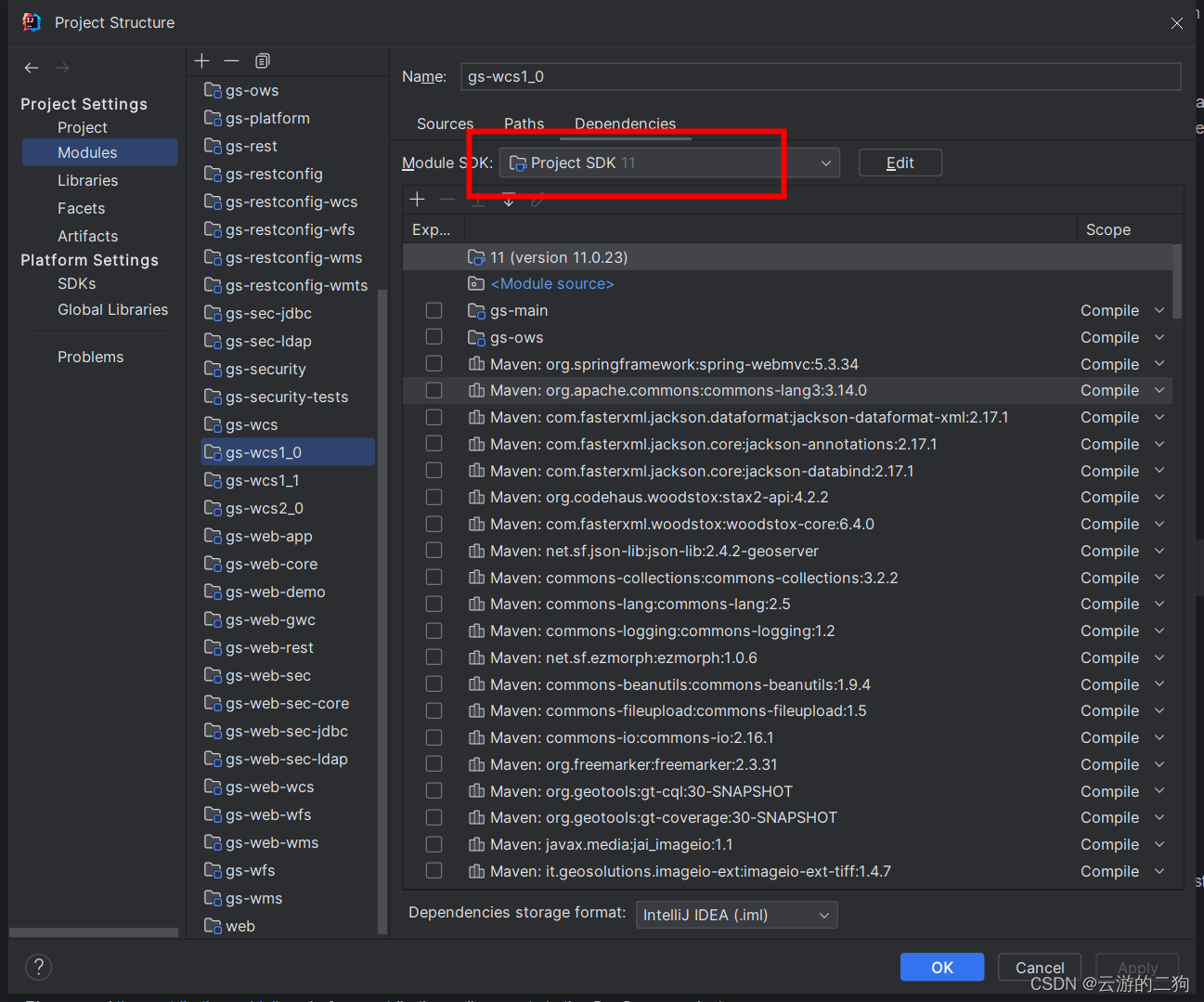1204x1002 pixels.
Task: Toggle export checkbox for woodstox-core
Action: pyautogui.click(x=434, y=524)
